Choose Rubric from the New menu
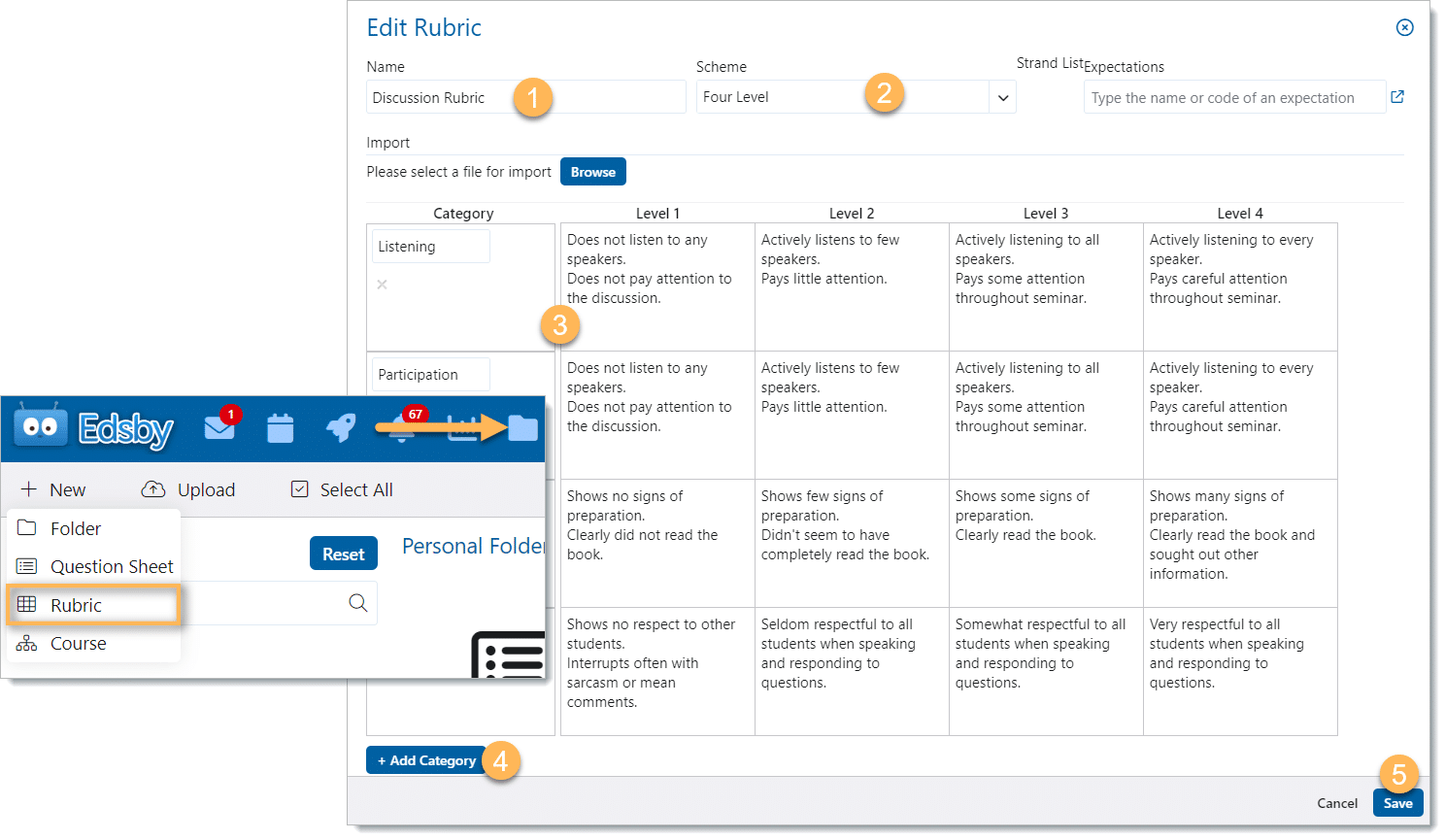The width and height of the screenshot is (1445, 840). (76, 605)
